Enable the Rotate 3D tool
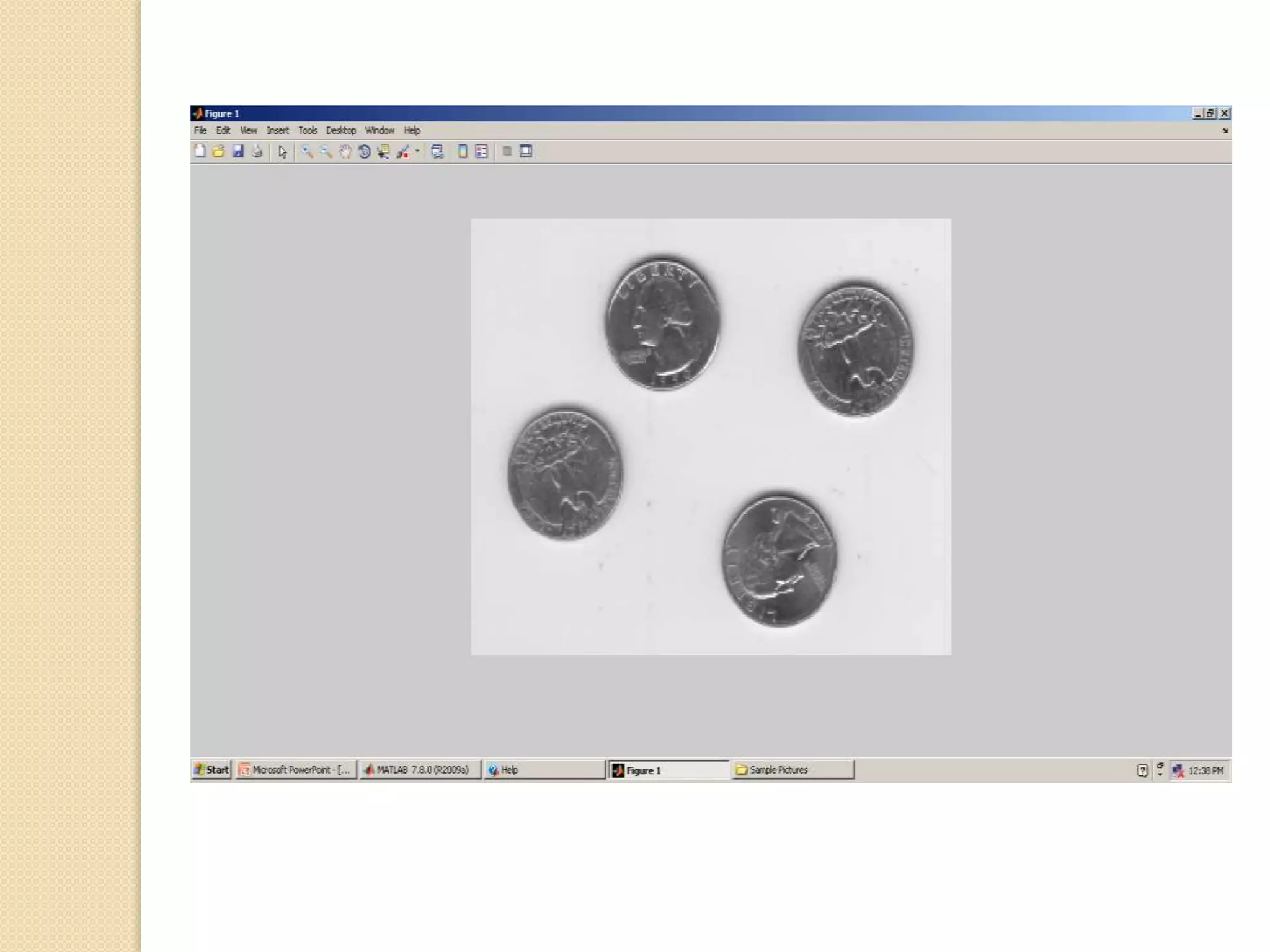Image resolution: width=1270 pixels, height=952 pixels. click(365, 151)
